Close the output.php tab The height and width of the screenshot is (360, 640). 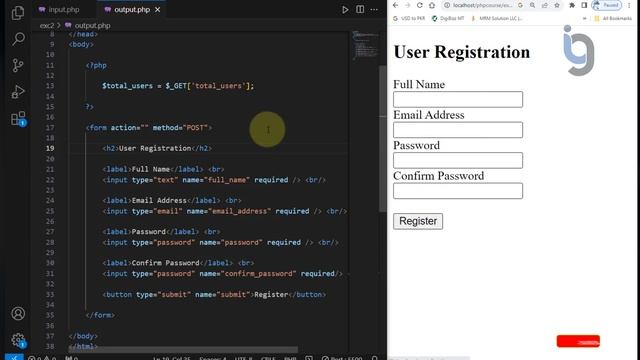point(158,9)
